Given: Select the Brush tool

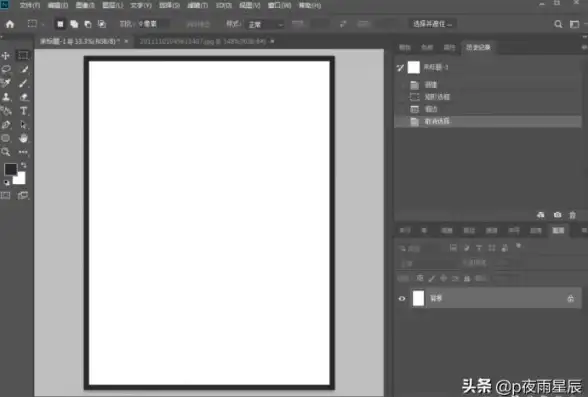Looking at the screenshot, I should click(23, 83).
